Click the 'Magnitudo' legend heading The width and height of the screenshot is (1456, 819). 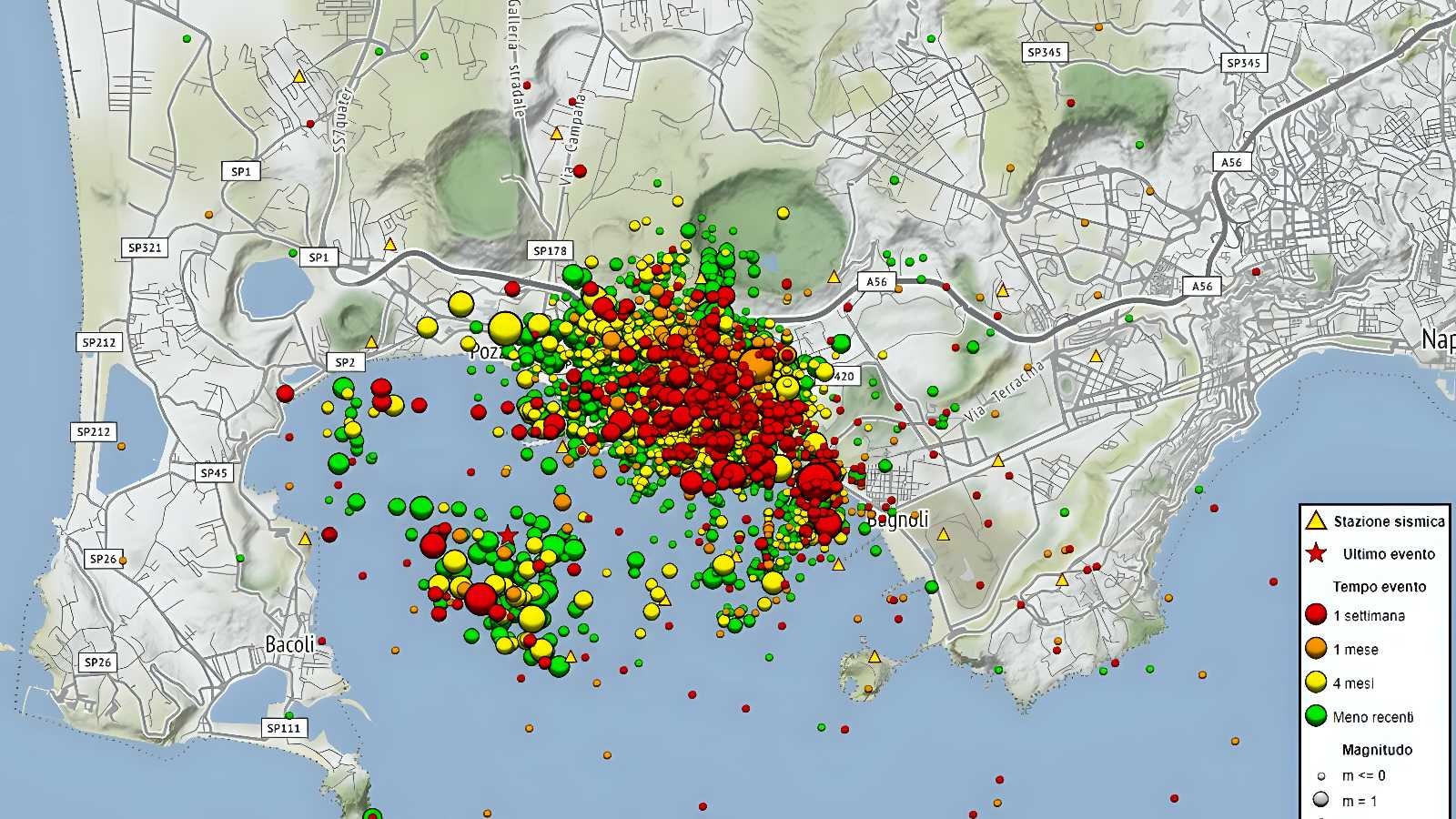point(1377,750)
